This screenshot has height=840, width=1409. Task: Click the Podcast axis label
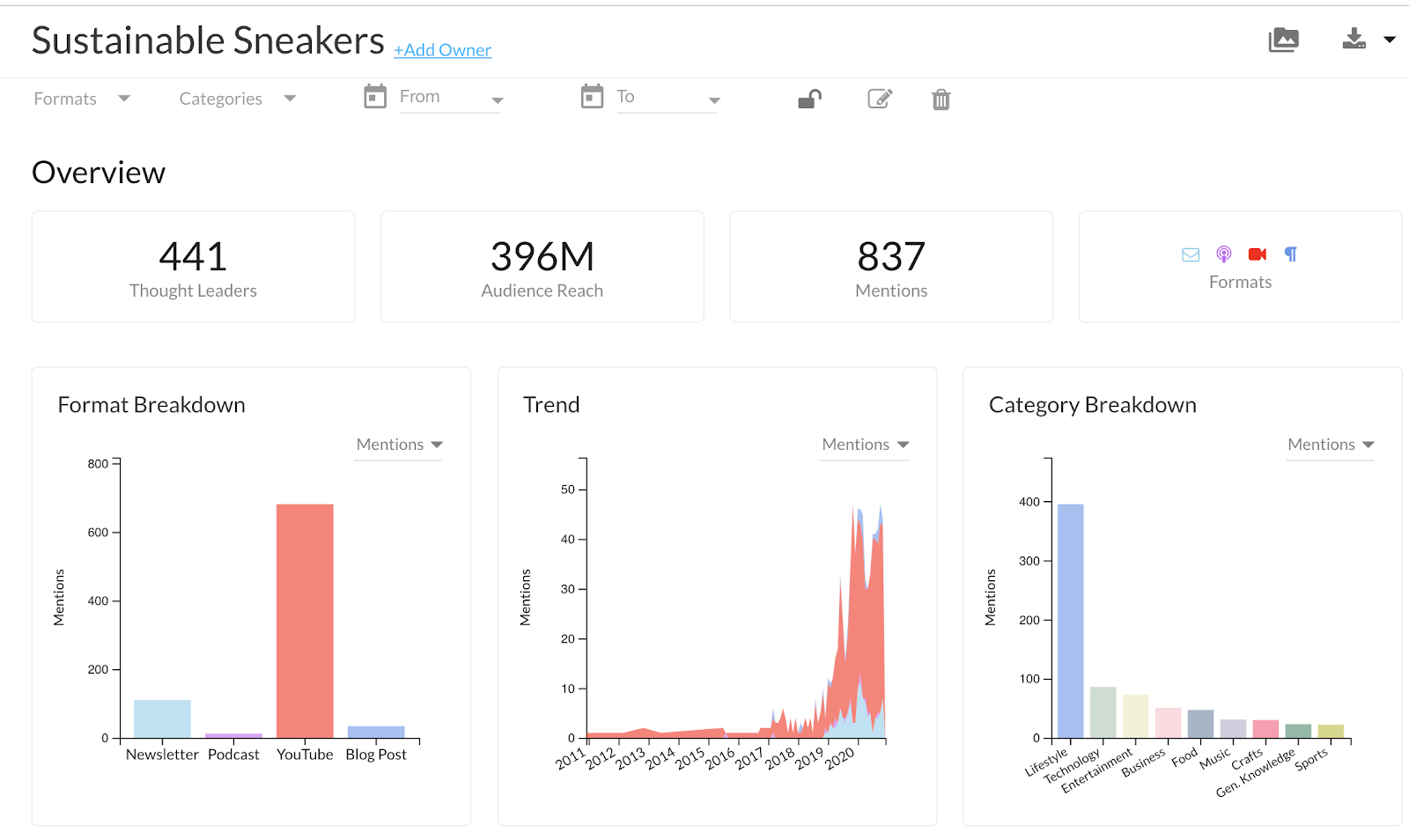[x=233, y=755]
